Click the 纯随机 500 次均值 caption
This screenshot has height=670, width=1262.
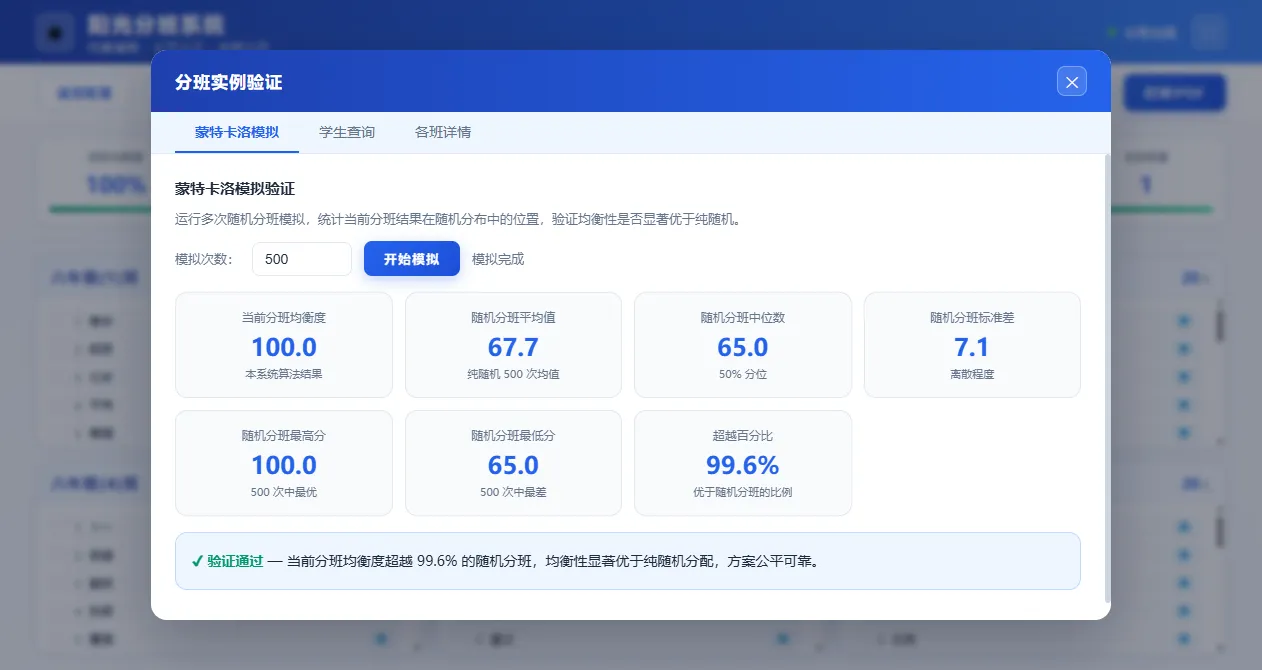[514, 375]
